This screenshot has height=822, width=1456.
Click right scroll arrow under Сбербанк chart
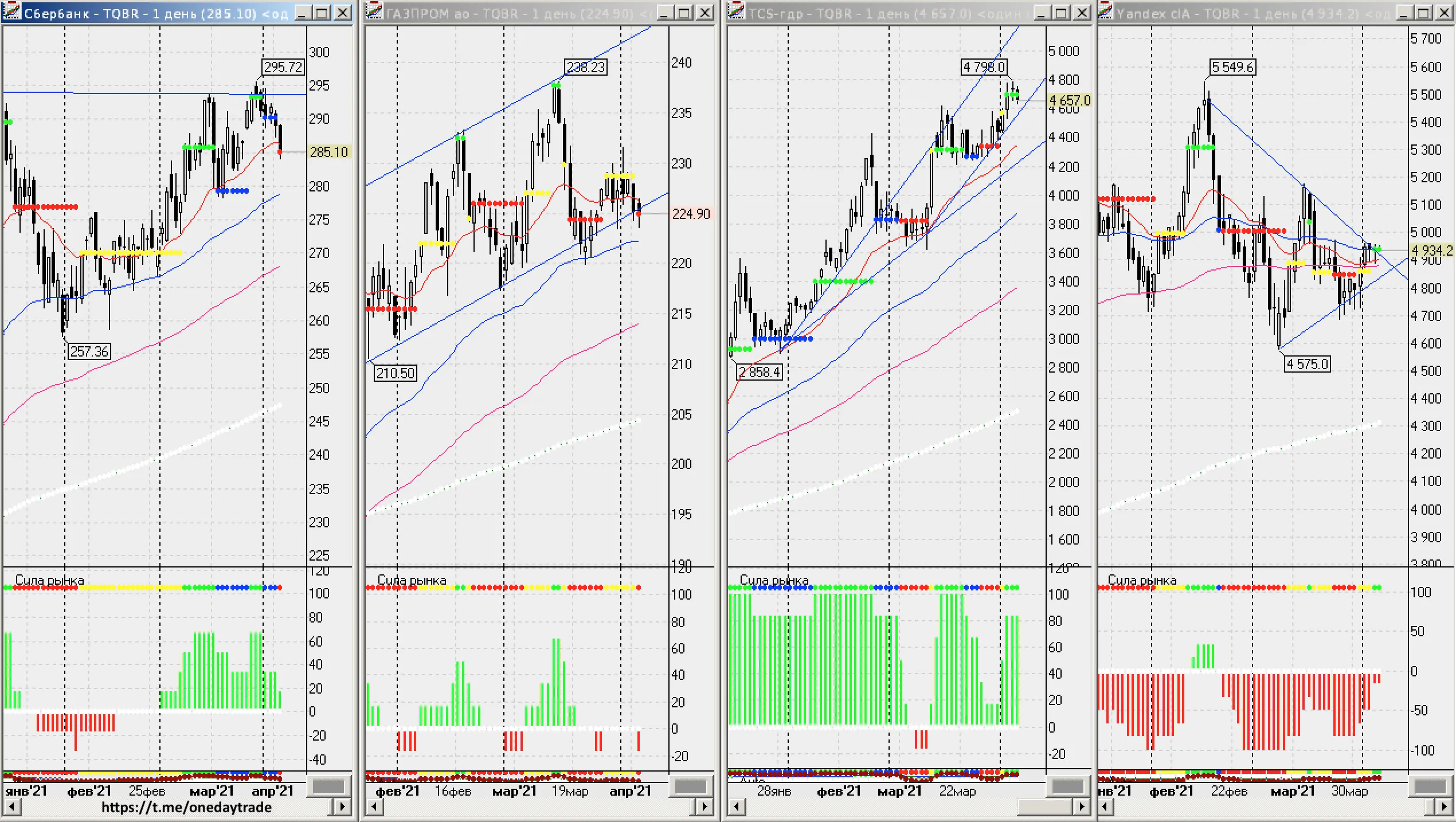pyautogui.click(x=343, y=807)
